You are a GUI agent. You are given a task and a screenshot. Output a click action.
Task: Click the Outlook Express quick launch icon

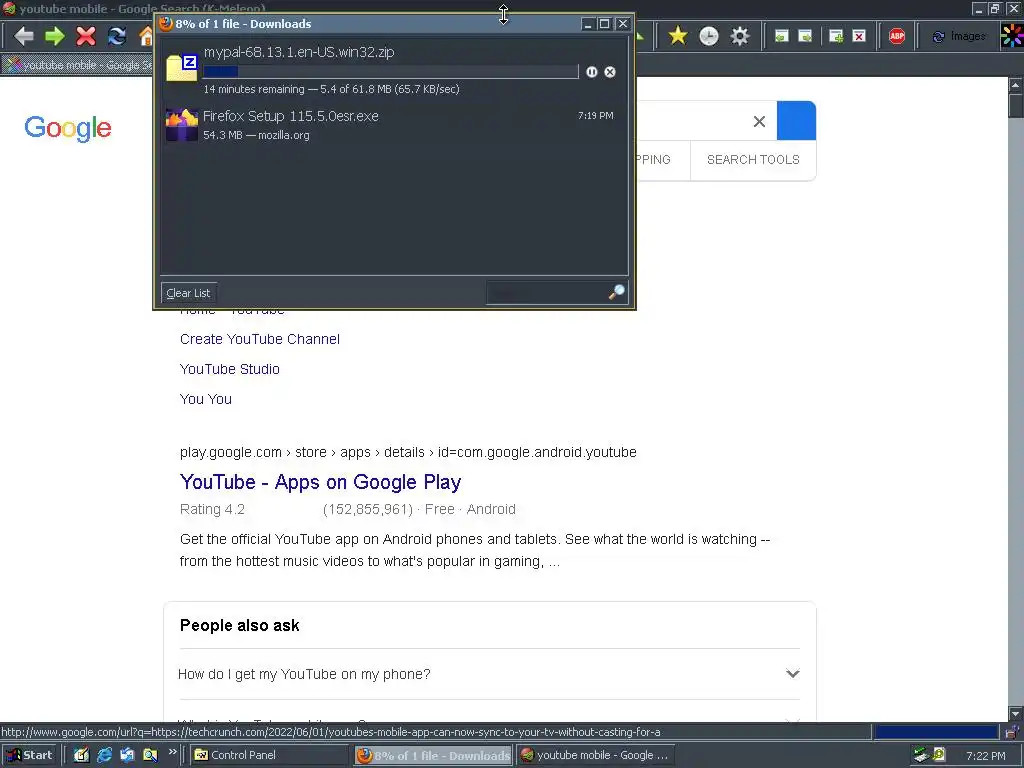click(127, 756)
